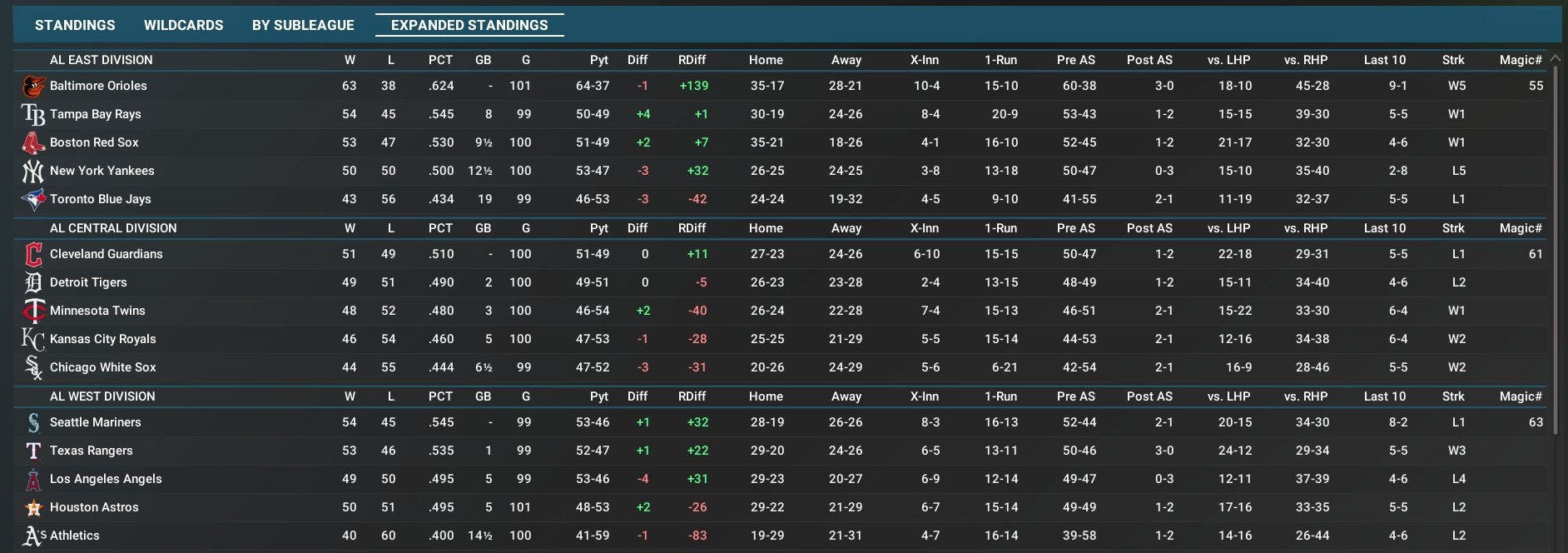Click the Houston Astros star logo
The image size is (1568, 553).
tap(33, 507)
